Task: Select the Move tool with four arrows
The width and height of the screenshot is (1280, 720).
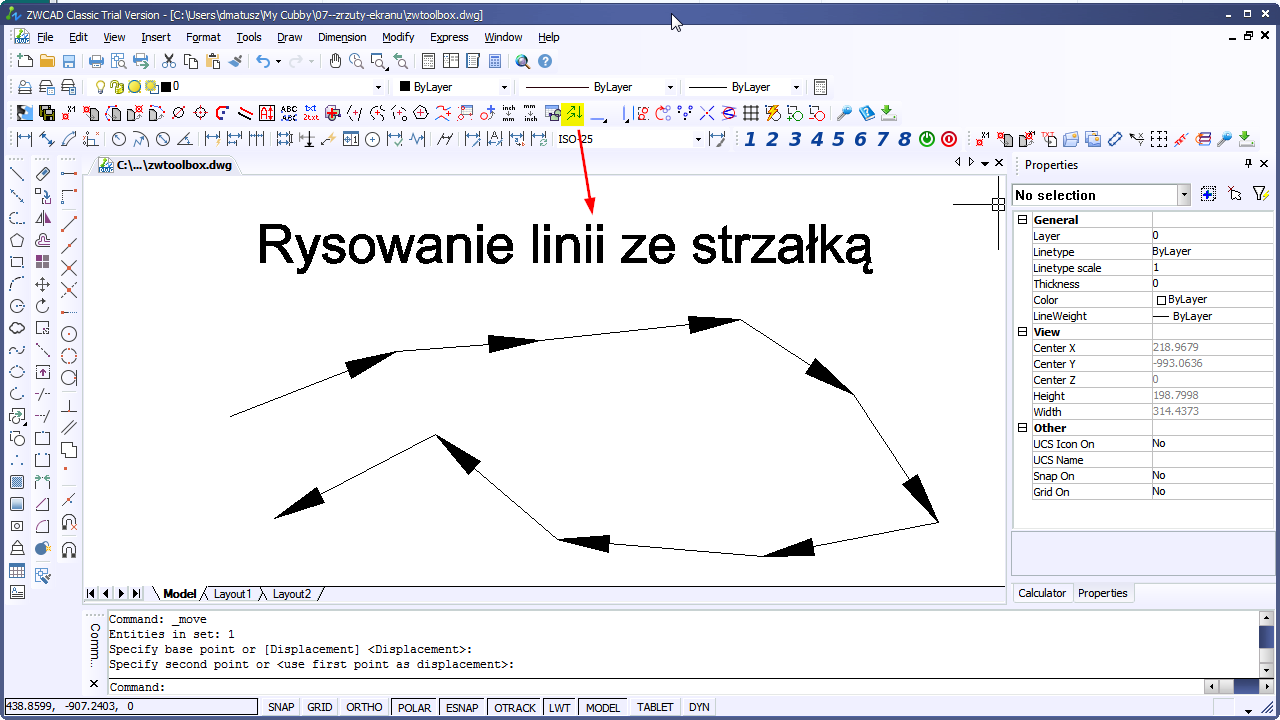Action: (43, 284)
